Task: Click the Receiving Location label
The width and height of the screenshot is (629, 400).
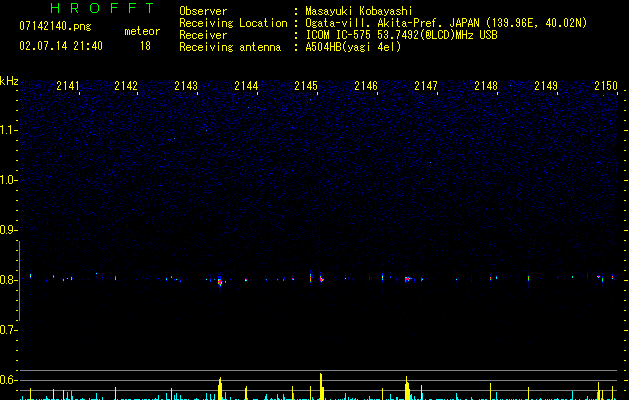Action: (233, 23)
